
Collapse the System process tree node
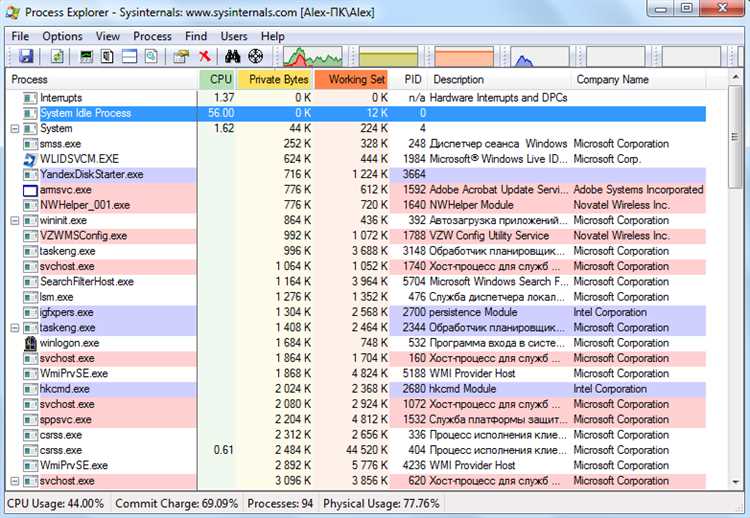click(15, 129)
